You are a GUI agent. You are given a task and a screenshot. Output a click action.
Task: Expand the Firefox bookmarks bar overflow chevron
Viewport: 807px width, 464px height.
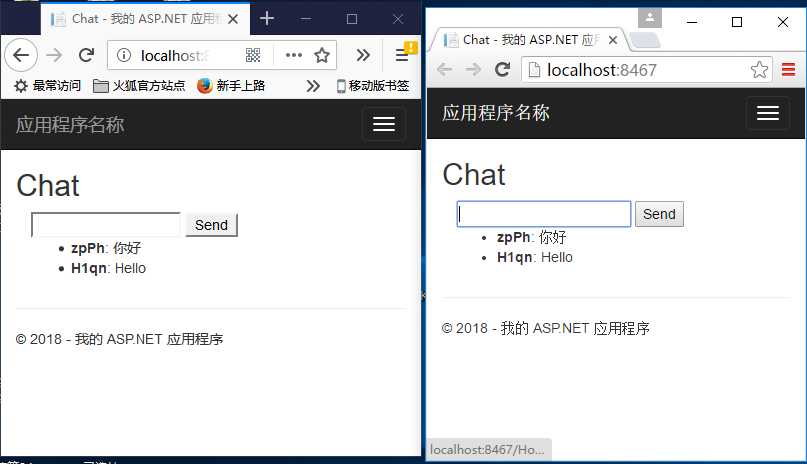pyautogui.click(x=313, y=85)
